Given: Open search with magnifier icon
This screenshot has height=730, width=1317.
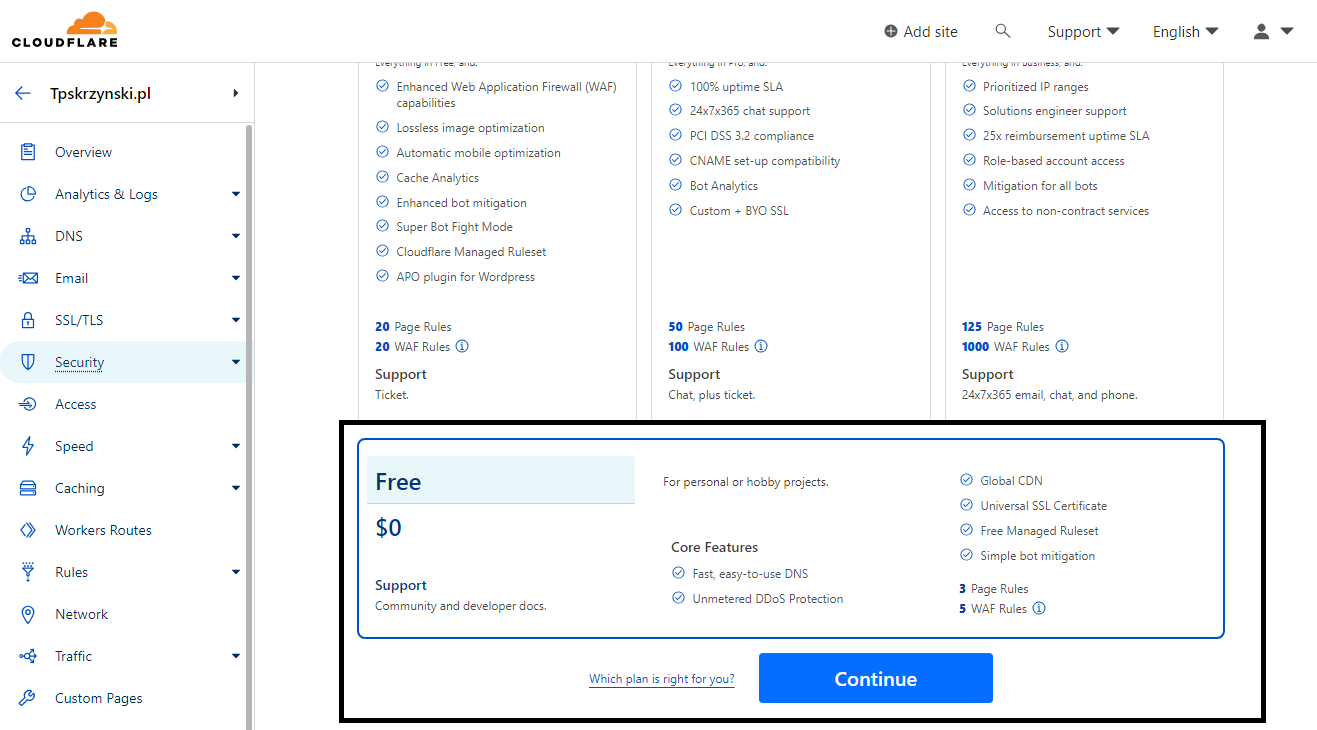Looking at the screenshot, I should coord(1003,31).
